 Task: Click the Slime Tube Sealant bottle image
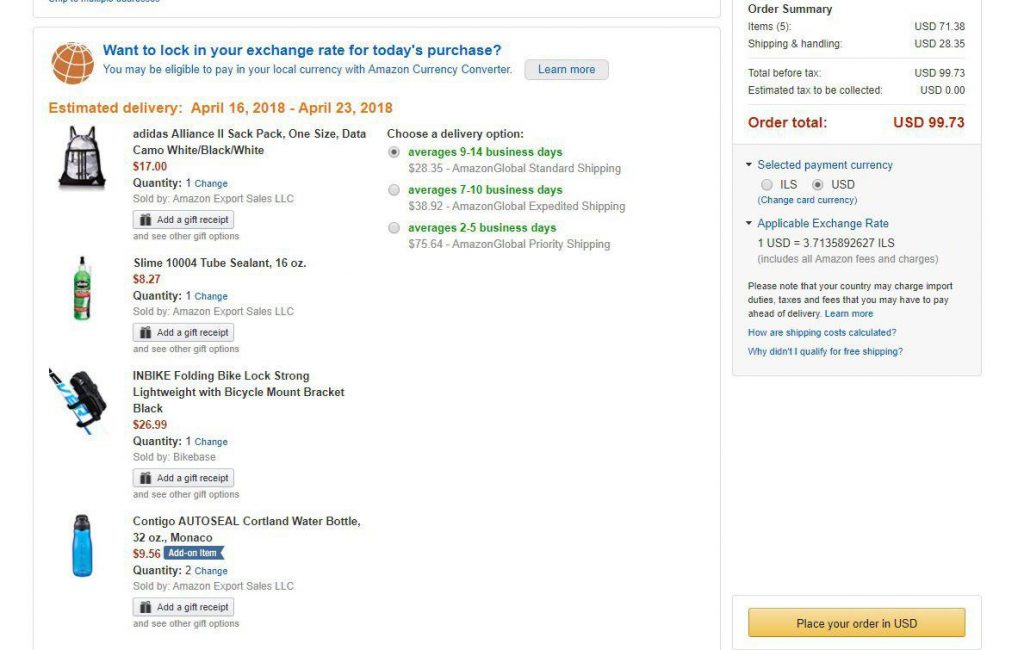pyautogui.click(x=82, y=288)
